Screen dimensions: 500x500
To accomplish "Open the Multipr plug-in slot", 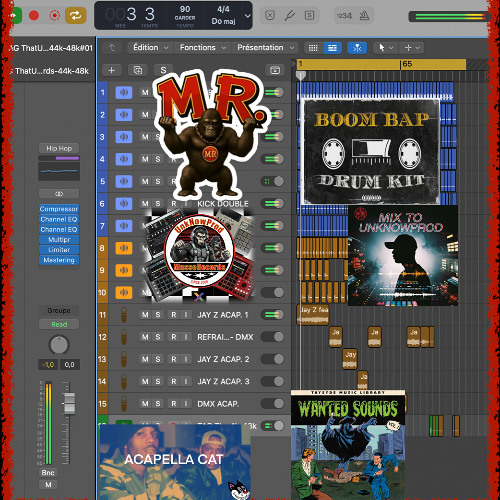I will click(x=59, y=240).
